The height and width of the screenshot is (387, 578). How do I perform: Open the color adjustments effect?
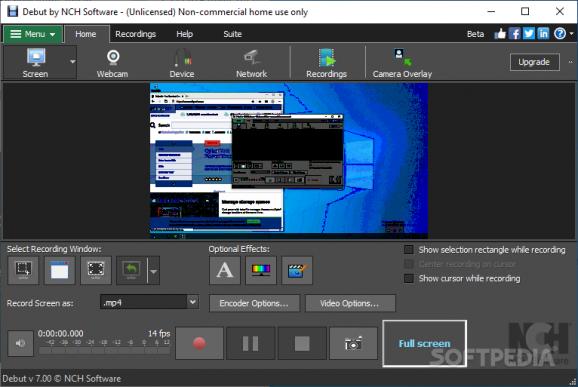click(261, 271)
